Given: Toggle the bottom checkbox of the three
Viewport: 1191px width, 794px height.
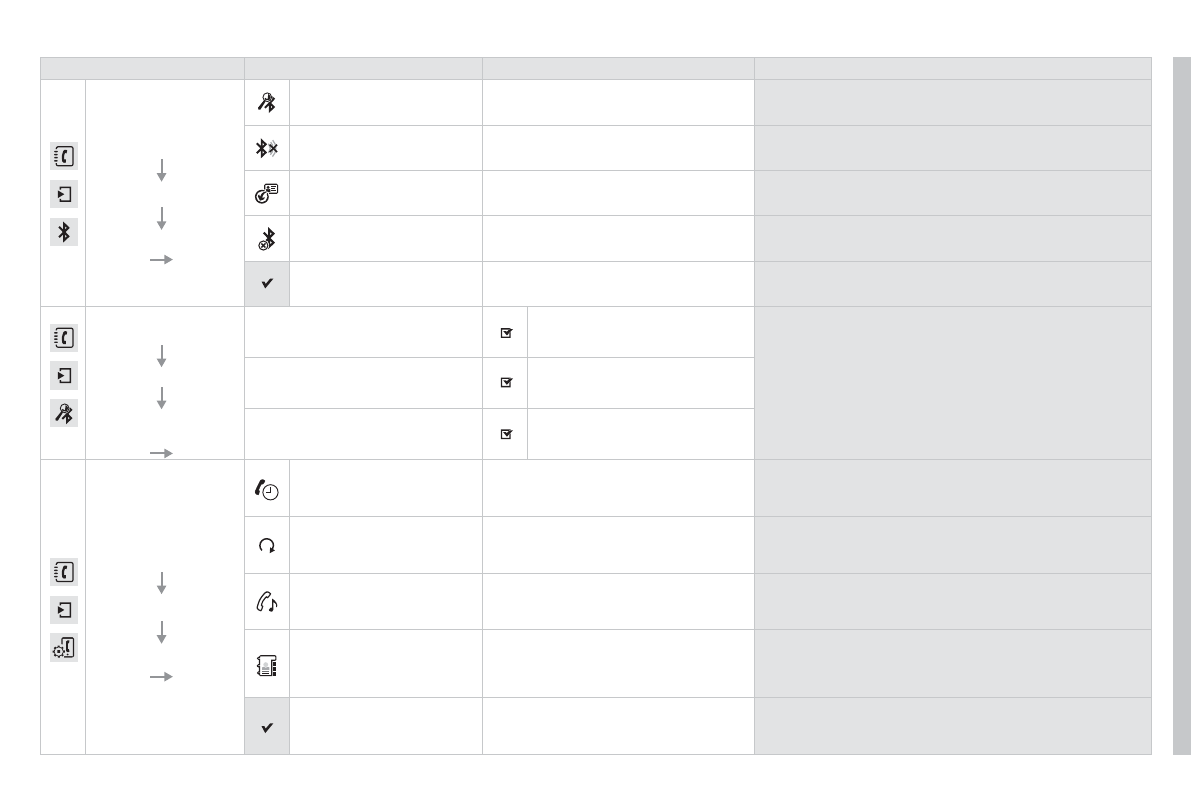Looking at the screenshot, I should point(505,434).
